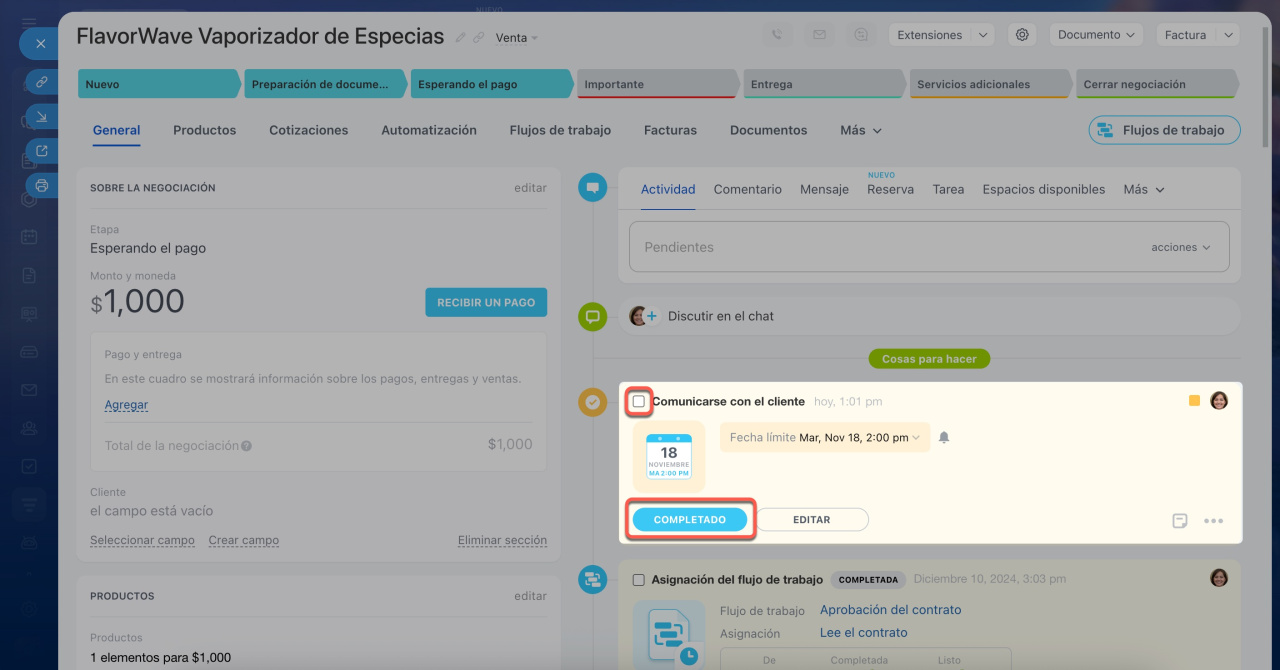Click the print icon in left sidebar
Image resolution: width=1280 pixels, height=670 pixels.
(x=41, y=185)
